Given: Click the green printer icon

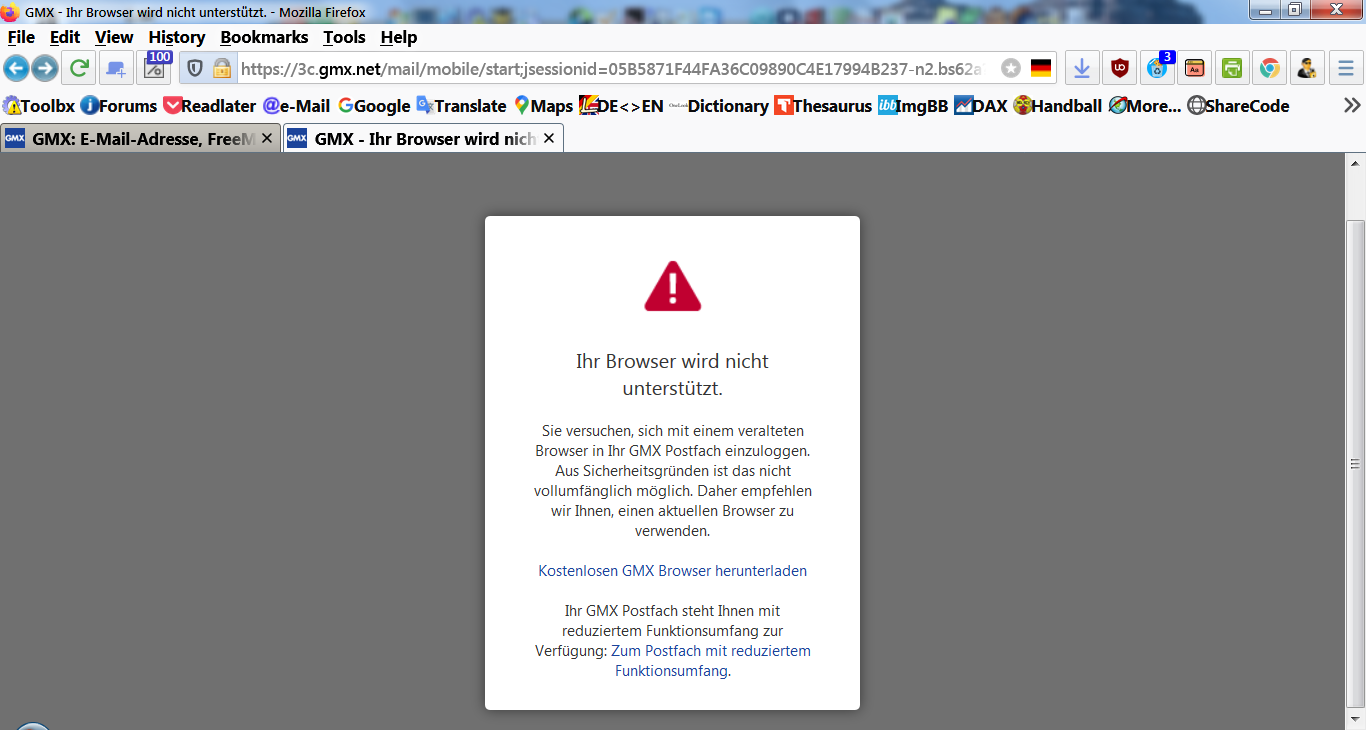Looking at the screenshot, I should (x=1232, y=68).
